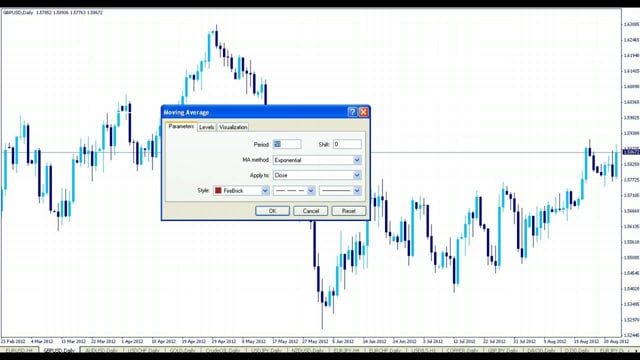Click the 9 Aug 2012 date label

pos(555,341)
